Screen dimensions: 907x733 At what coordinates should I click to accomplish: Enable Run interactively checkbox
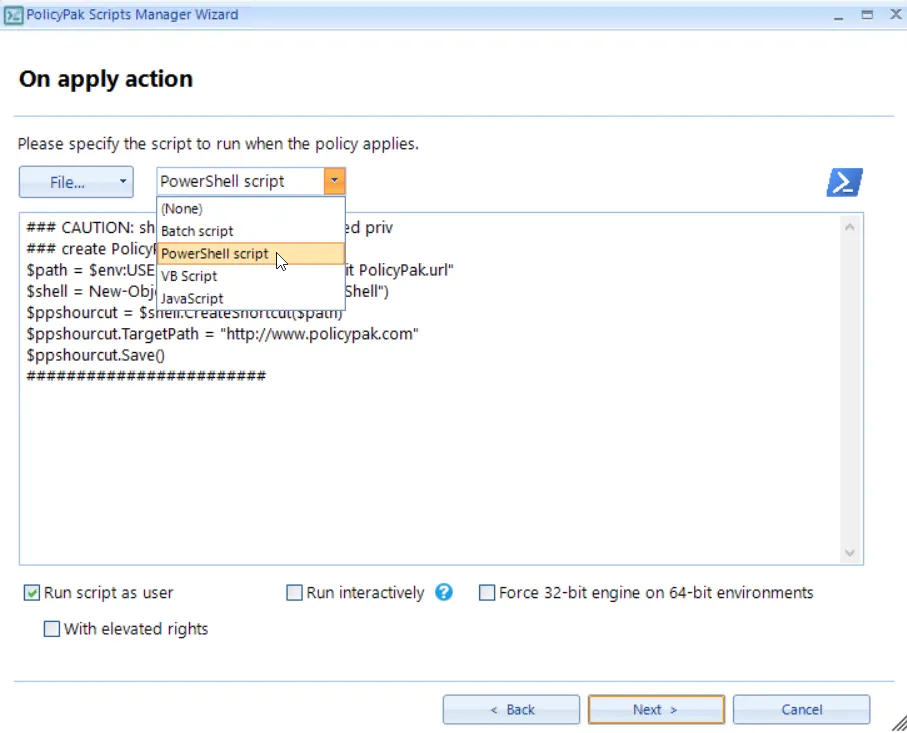[294, 592]
